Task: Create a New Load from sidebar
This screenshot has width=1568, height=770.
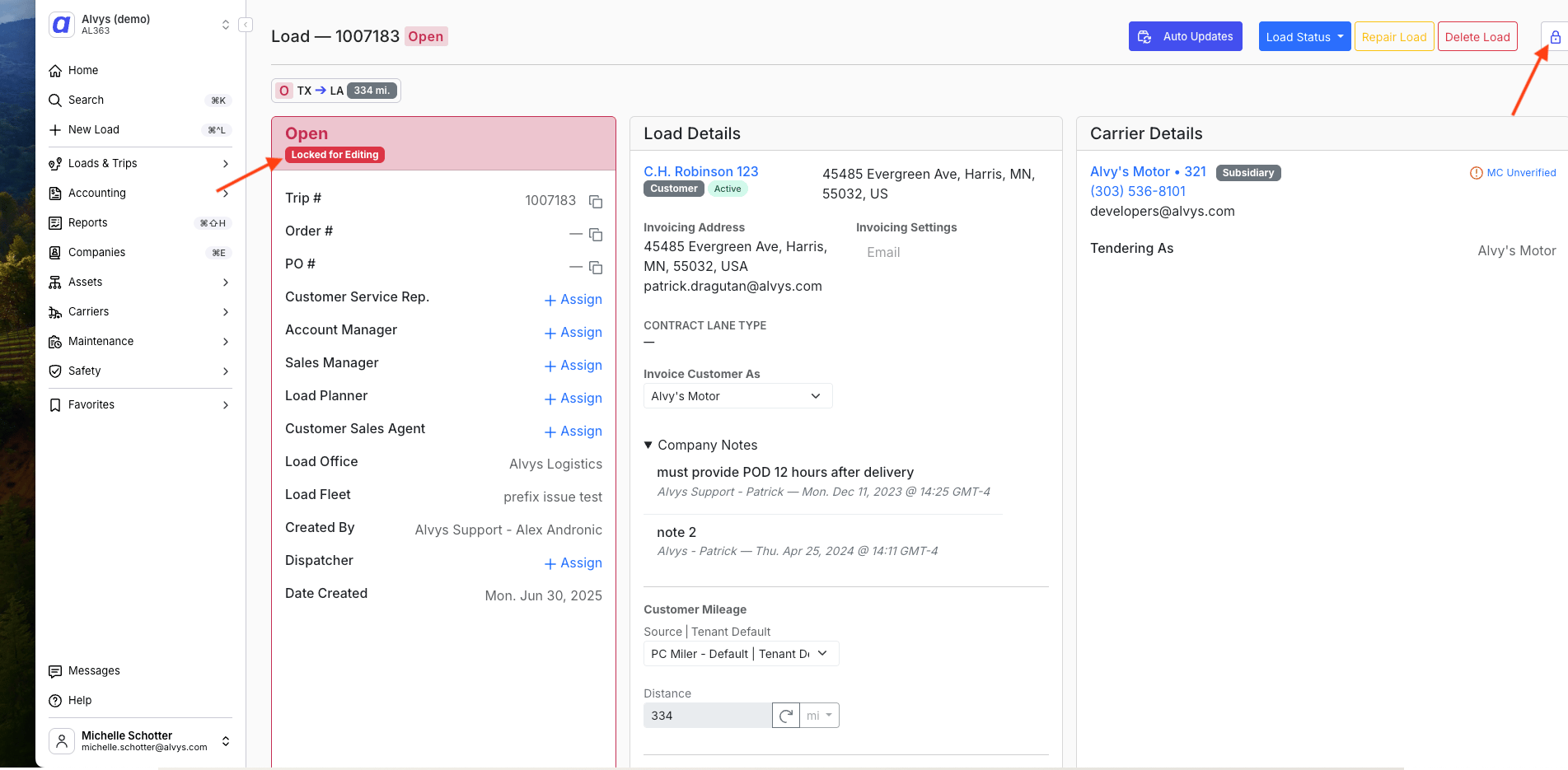Action: coord(140,130)
